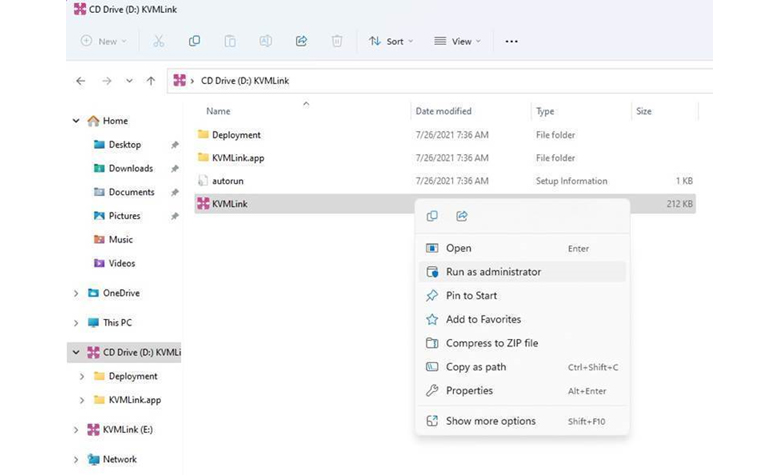780x476 pixels.
Task: Open the See more (three dots) menu
Action: (x=511, y=41)
